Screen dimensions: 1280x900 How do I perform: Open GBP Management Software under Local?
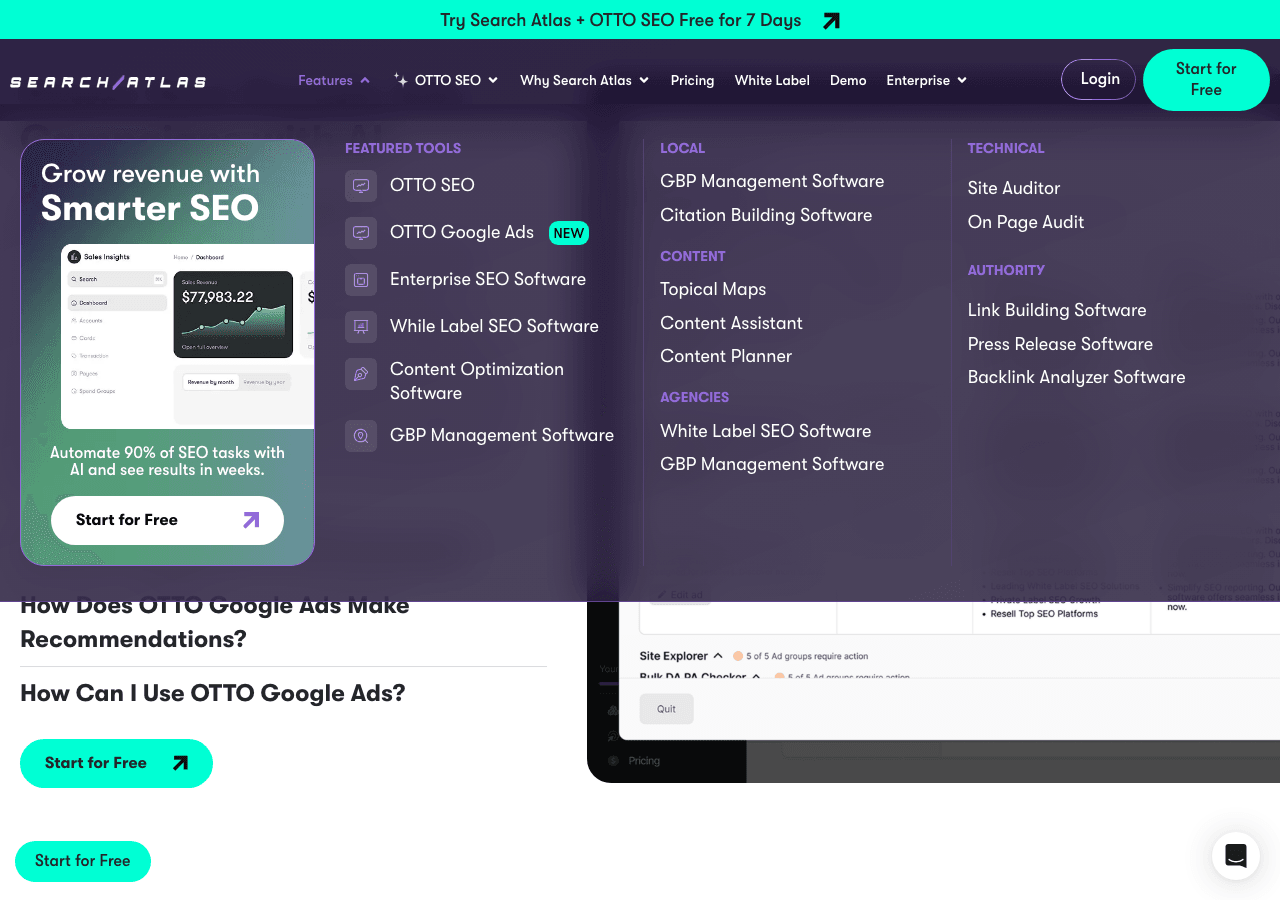(x=772, y=181)
